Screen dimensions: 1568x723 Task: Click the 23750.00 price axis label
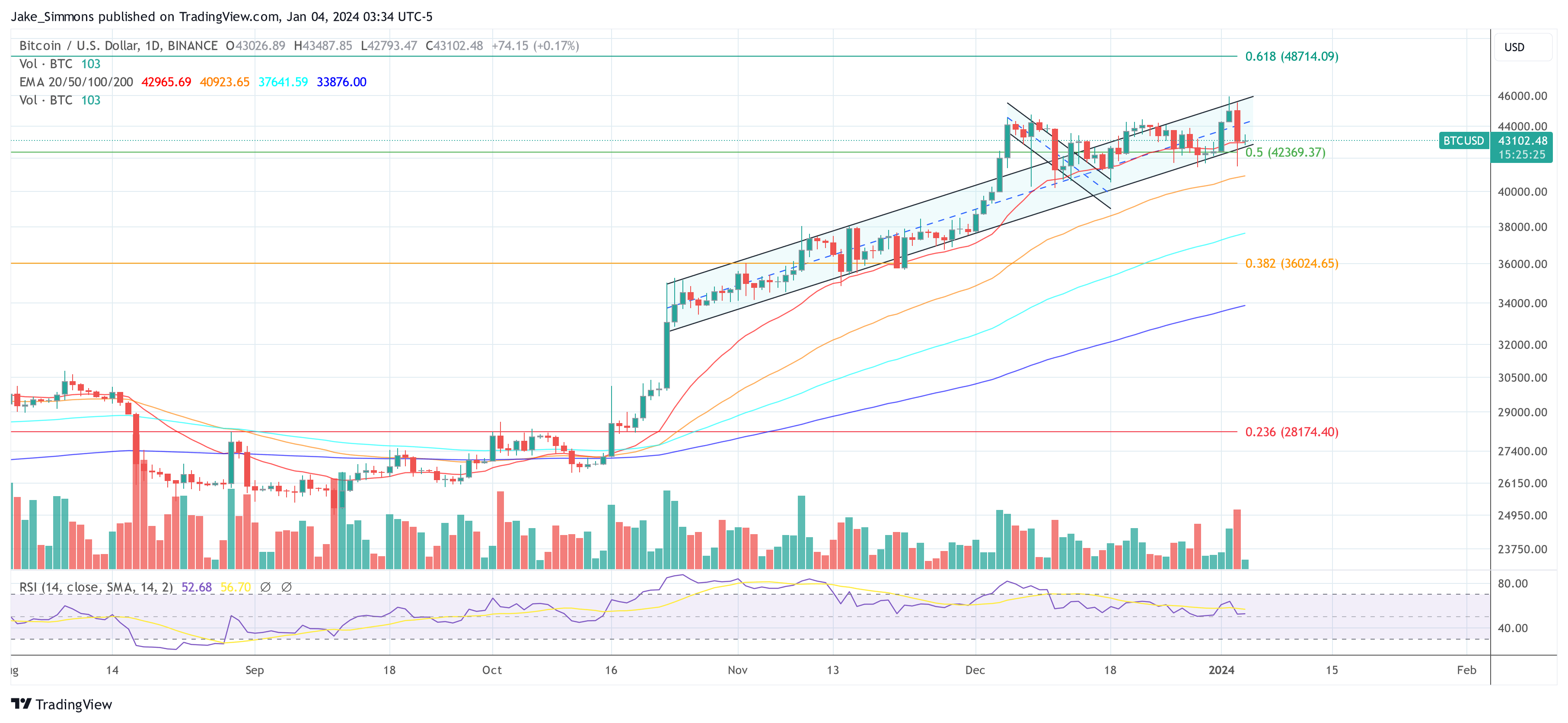[x=1522, y=550]
